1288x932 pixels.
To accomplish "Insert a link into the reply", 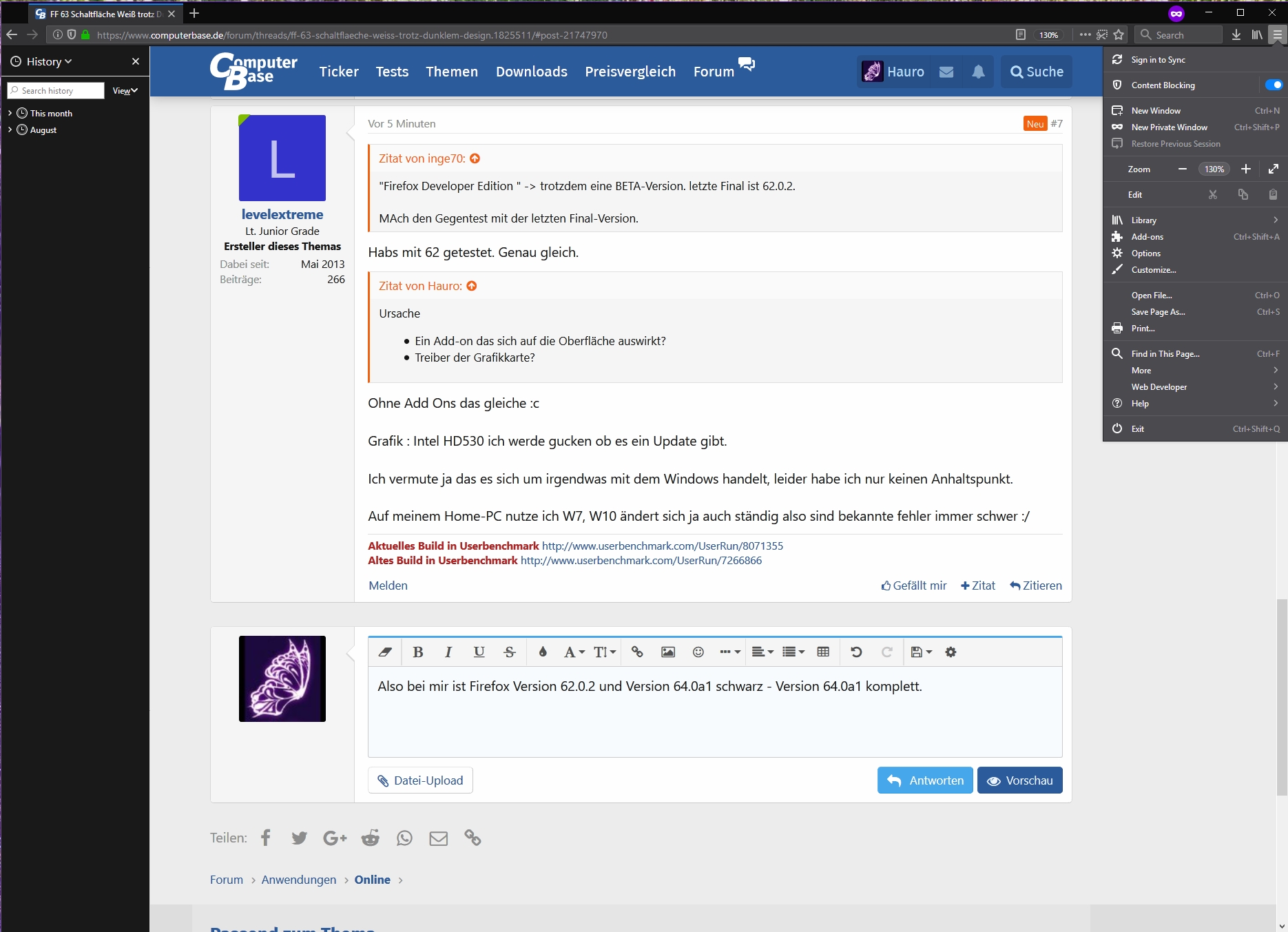I will point(637,652).
